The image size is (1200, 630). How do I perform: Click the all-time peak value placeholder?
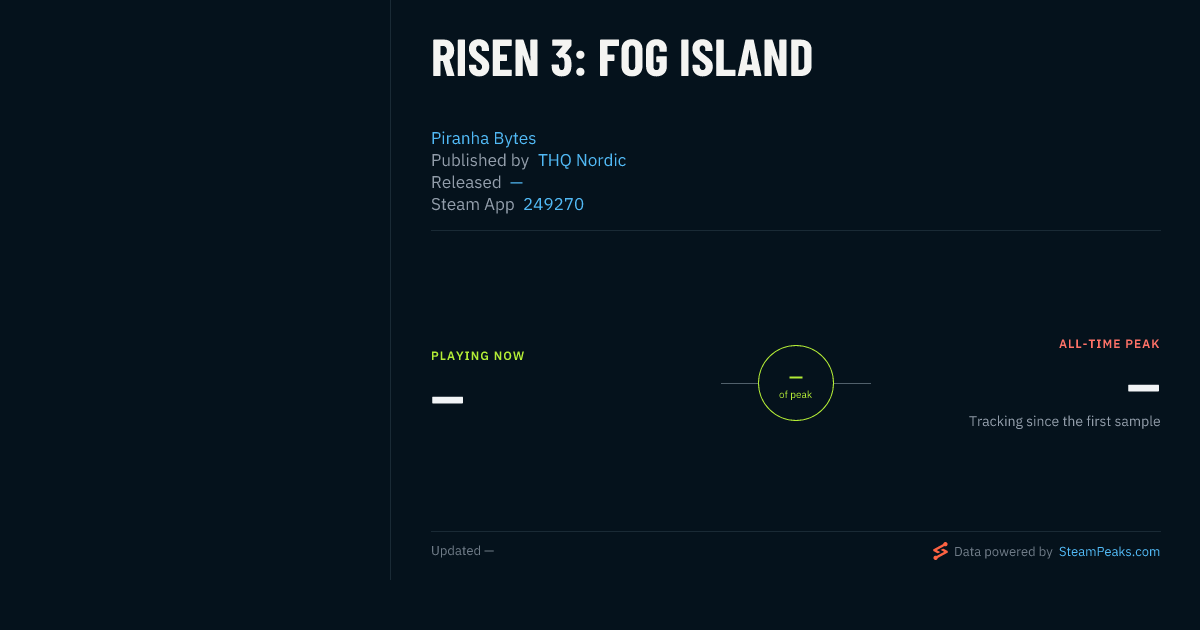click(x=1143, y=388)
